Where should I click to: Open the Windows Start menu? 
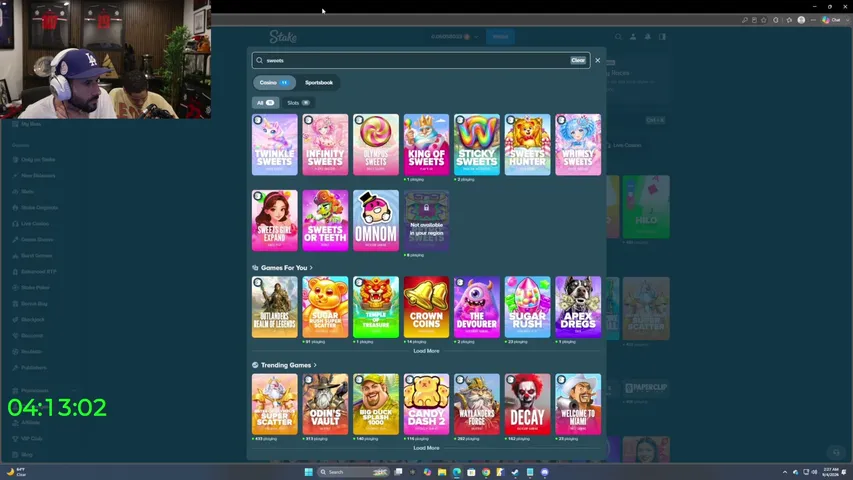click(x=308, y=472)
